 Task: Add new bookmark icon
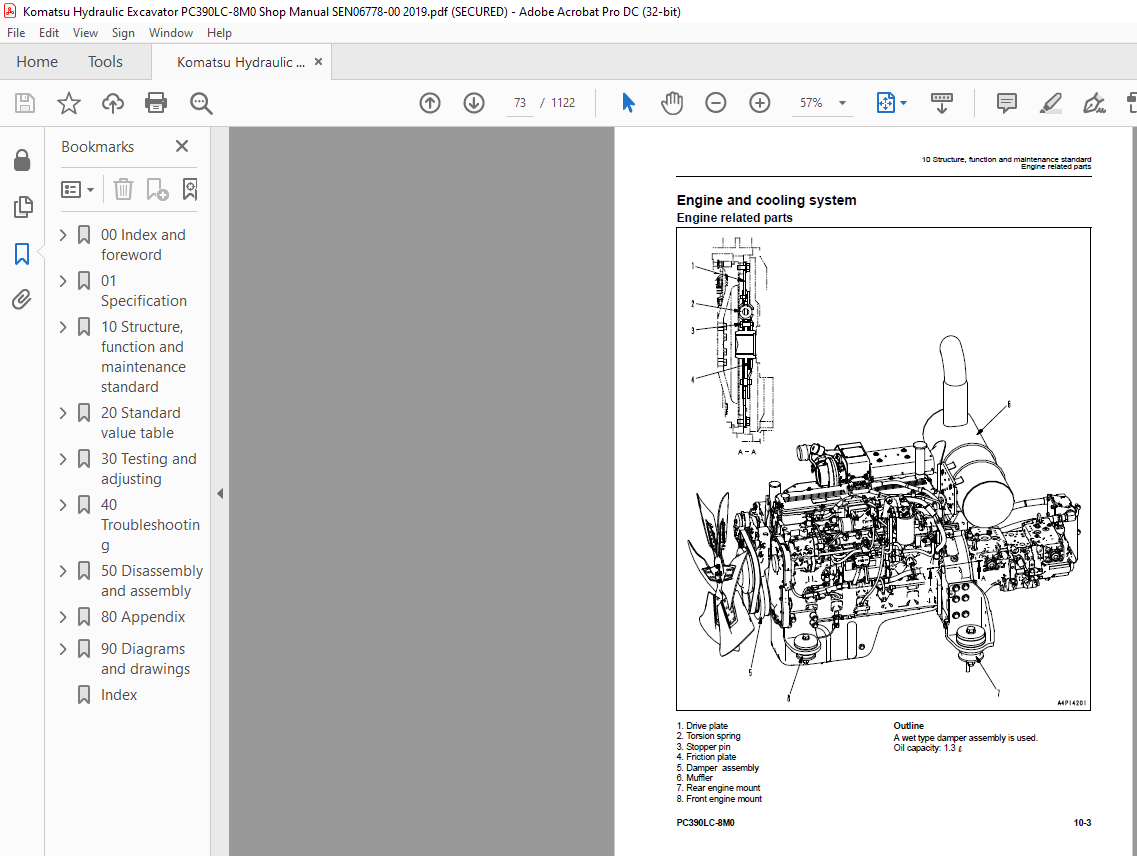coord(157,189)
